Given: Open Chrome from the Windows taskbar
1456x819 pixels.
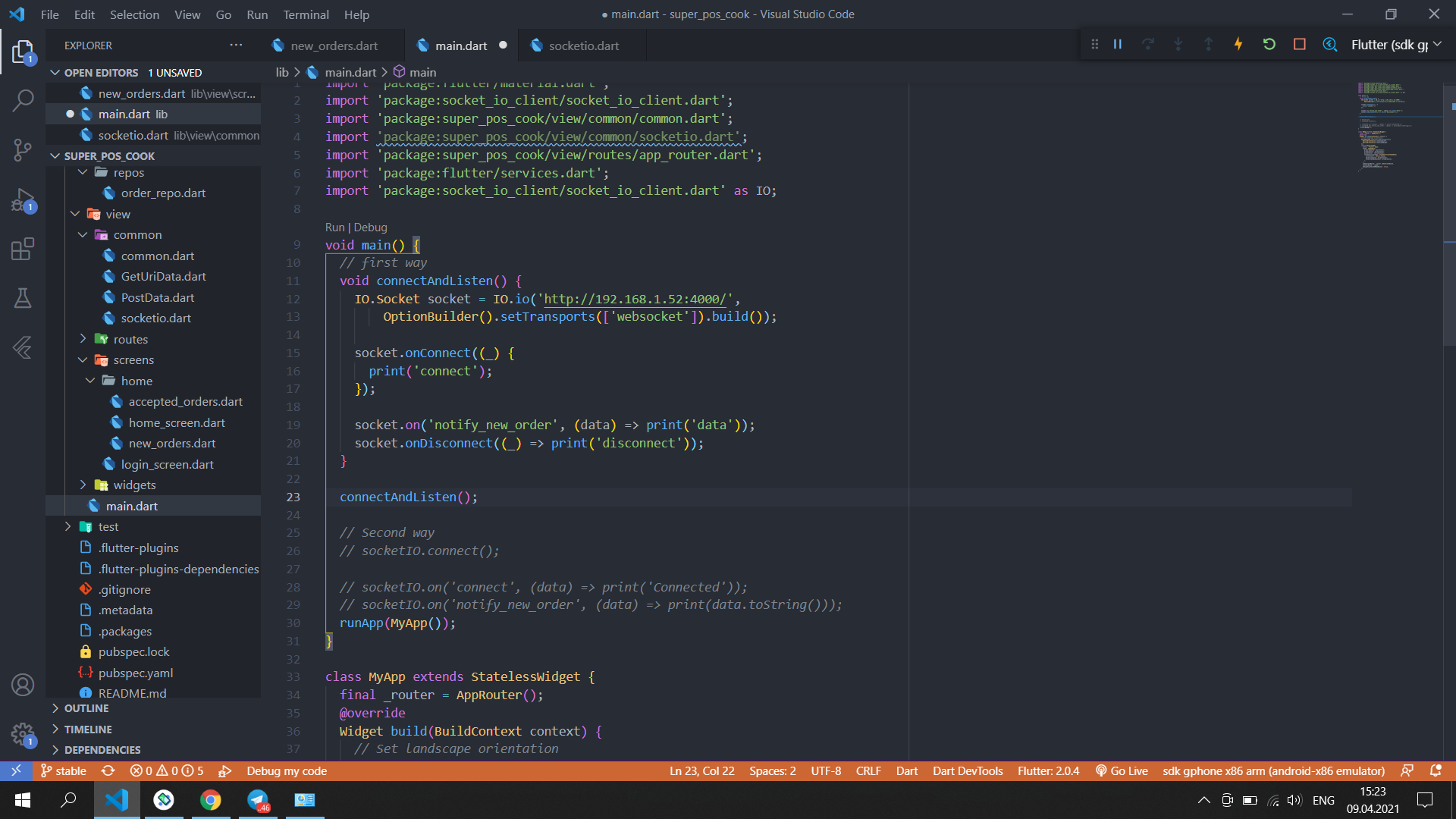Looking at the screenshot, I should click(211, 800).
